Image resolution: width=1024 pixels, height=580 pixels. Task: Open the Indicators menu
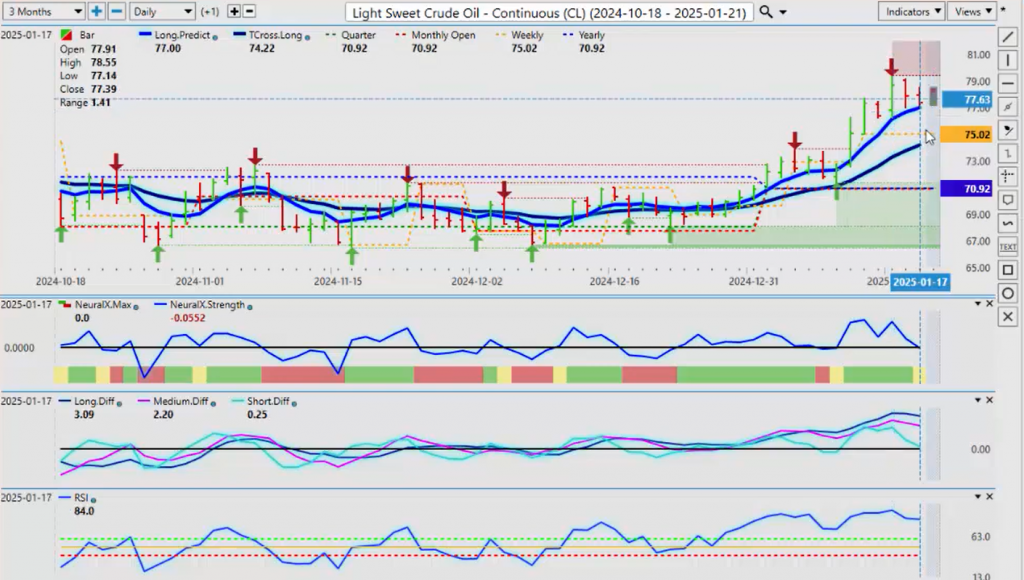pos(912,11)
